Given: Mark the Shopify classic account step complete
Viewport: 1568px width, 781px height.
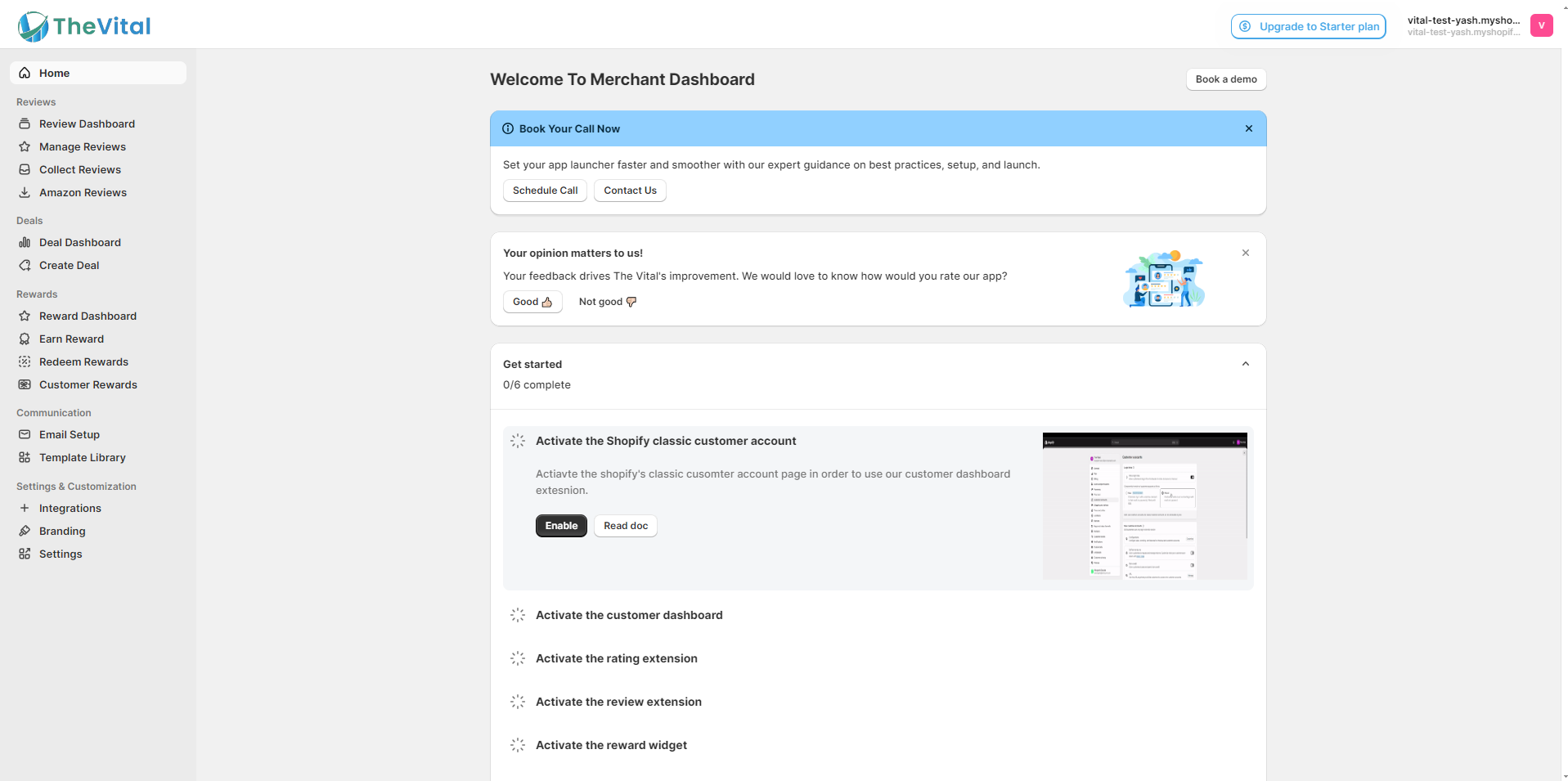Looking at the screenshot, I should coord(518,441).
